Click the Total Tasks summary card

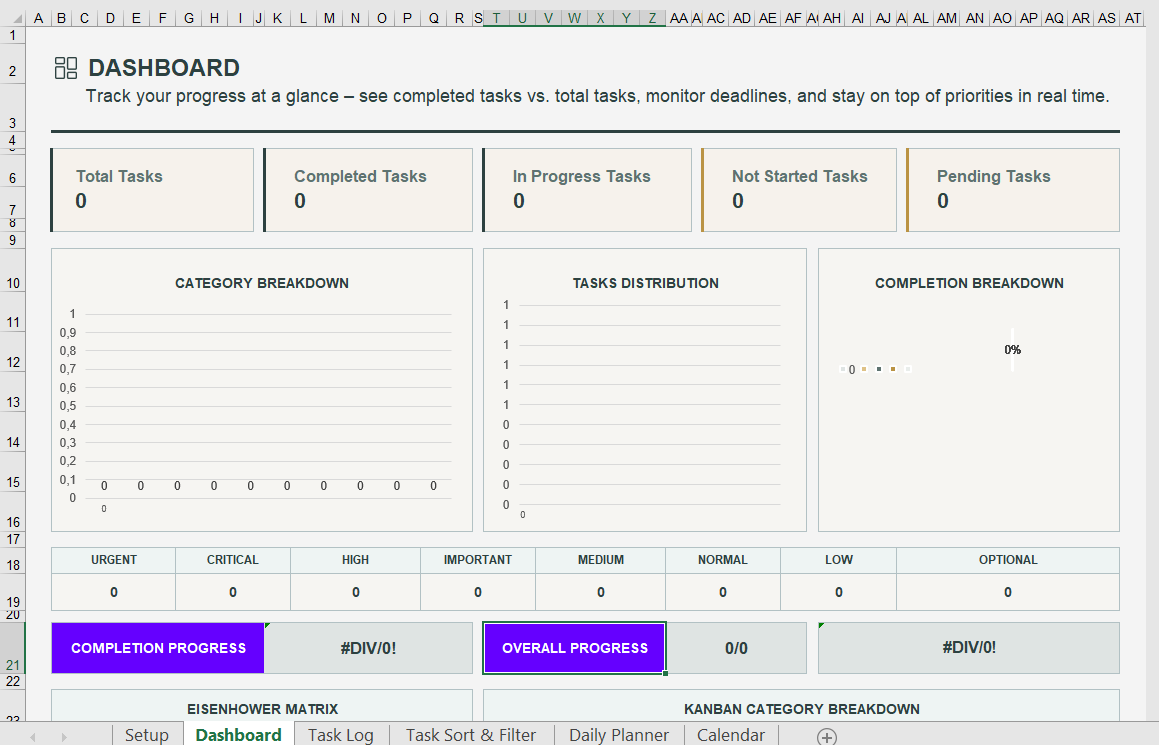(152, 190)
